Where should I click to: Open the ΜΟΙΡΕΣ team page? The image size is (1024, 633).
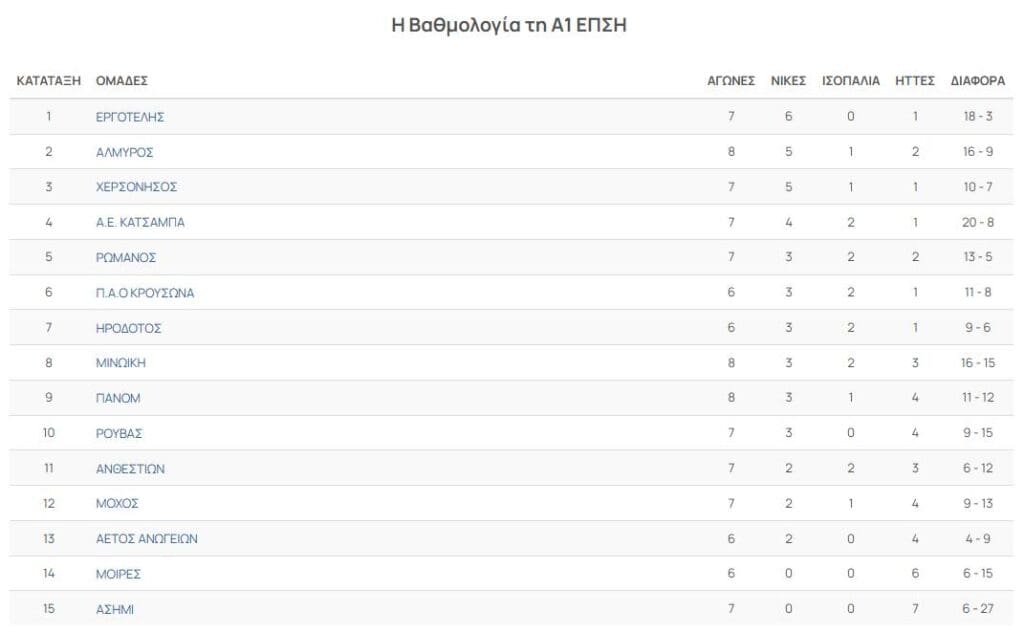pyautogui.click(x=118, y=574)
